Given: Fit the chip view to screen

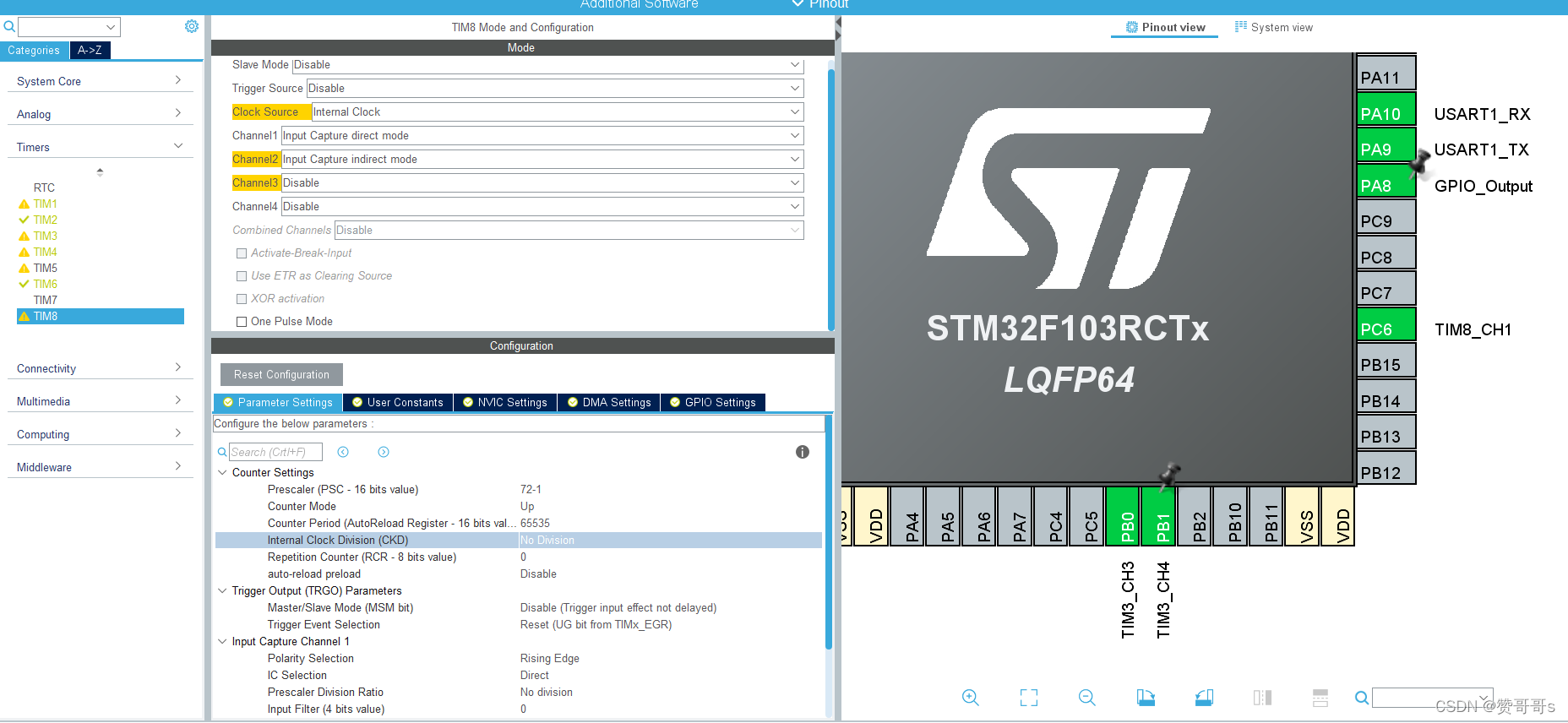Looking at the screenshot, I should point(1028,698).
